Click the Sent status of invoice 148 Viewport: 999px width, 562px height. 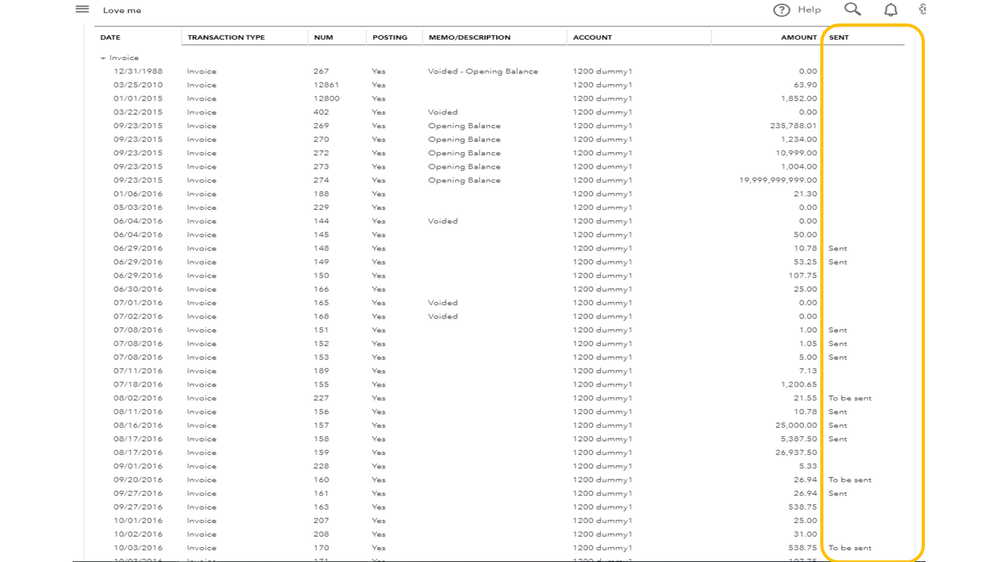pos(838,249)
